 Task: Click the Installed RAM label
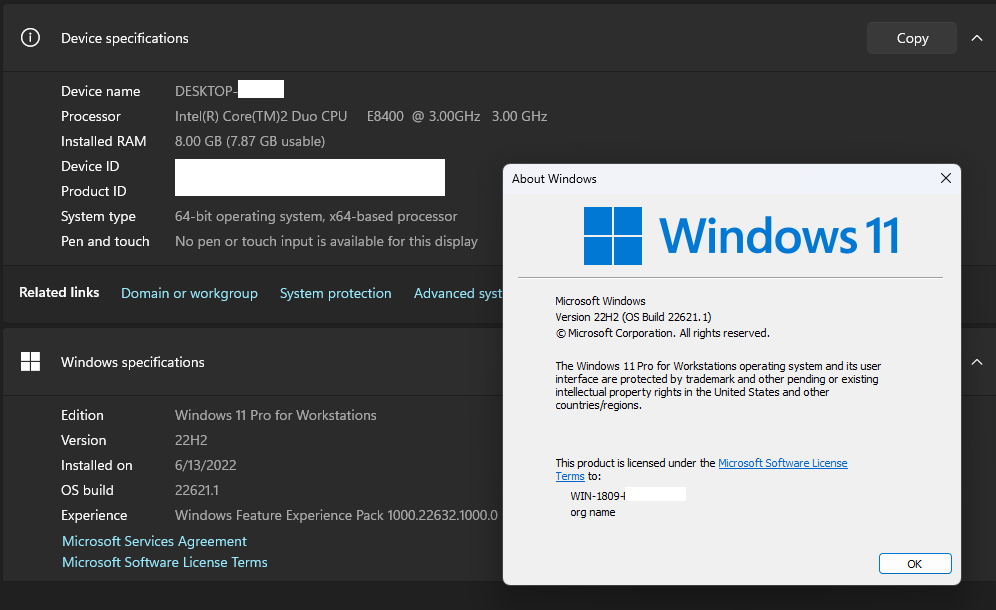104,141
